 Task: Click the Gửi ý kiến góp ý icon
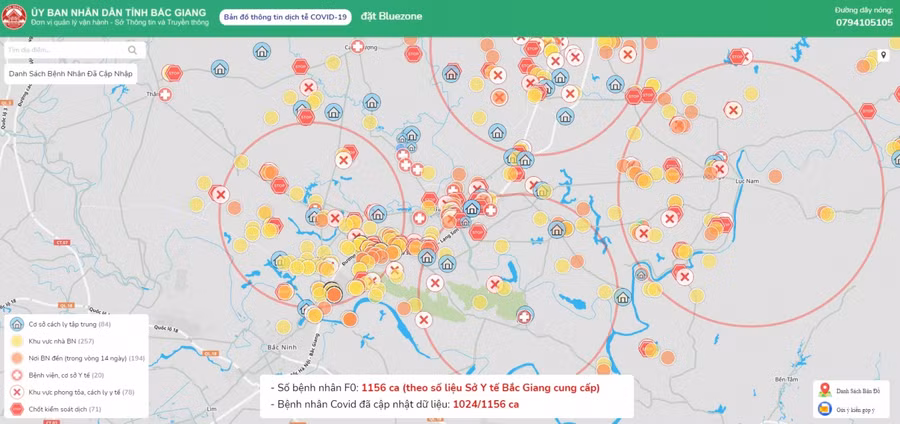click(x=823, y=409)
